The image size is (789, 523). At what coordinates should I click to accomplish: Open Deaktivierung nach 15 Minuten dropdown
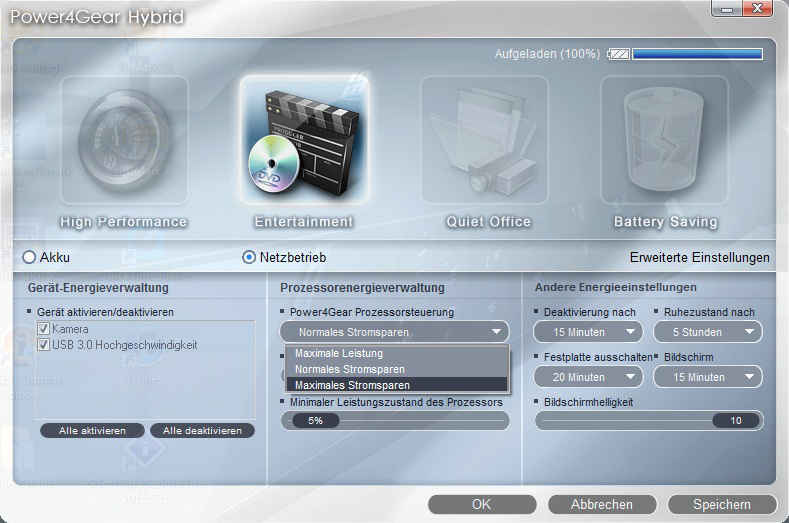pyautogui.click(x=588, y=332)
